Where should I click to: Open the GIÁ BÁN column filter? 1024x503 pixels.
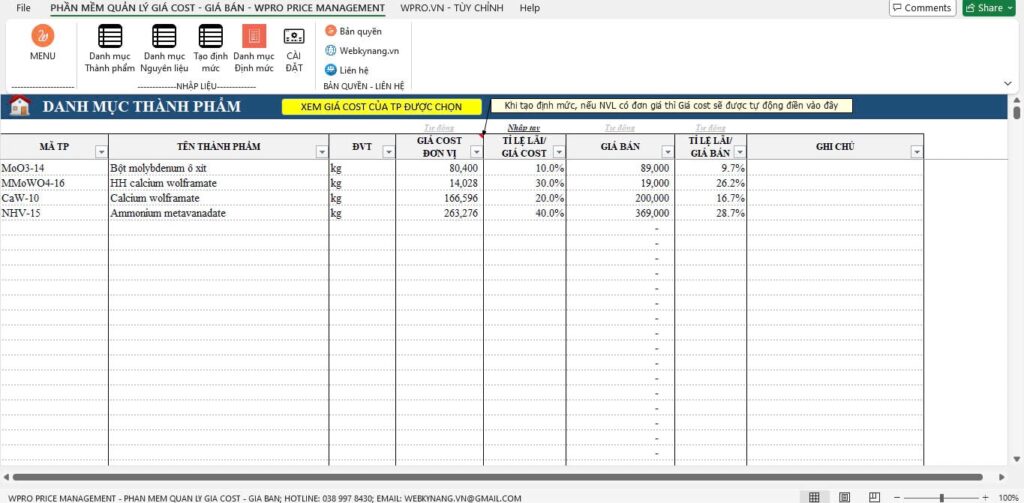pos(667,152)
